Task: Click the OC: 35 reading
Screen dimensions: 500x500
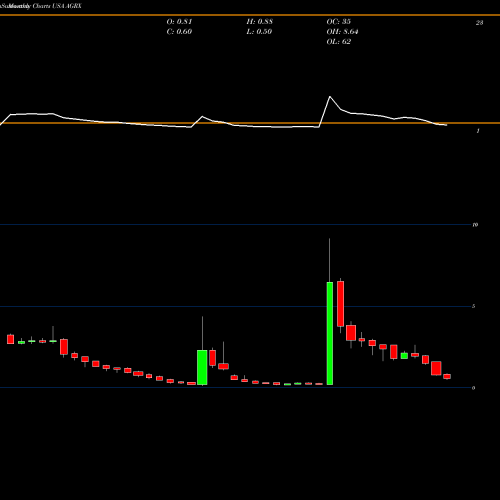Action: (339, 22)
